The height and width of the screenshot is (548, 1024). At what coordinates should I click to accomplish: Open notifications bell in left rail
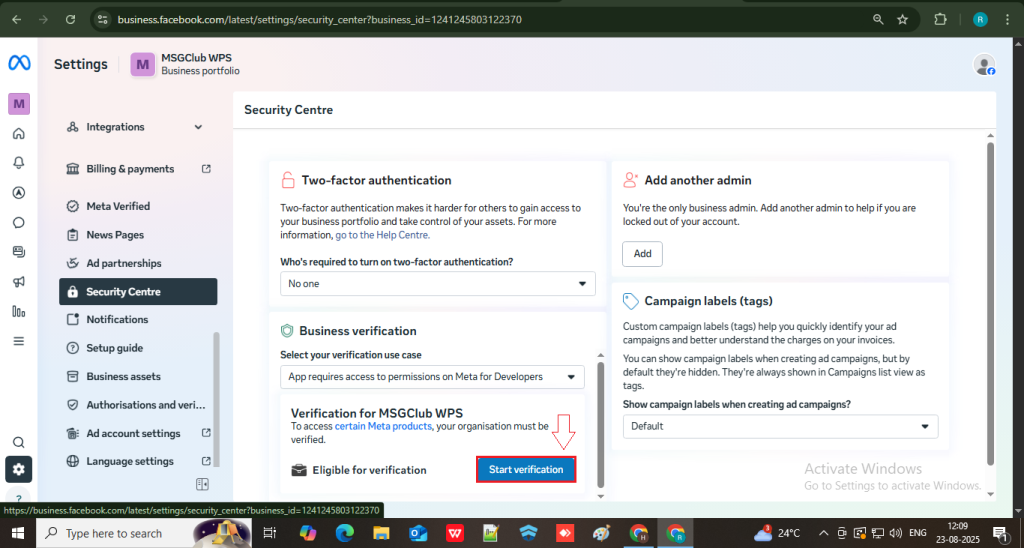(x=18, y=163)
